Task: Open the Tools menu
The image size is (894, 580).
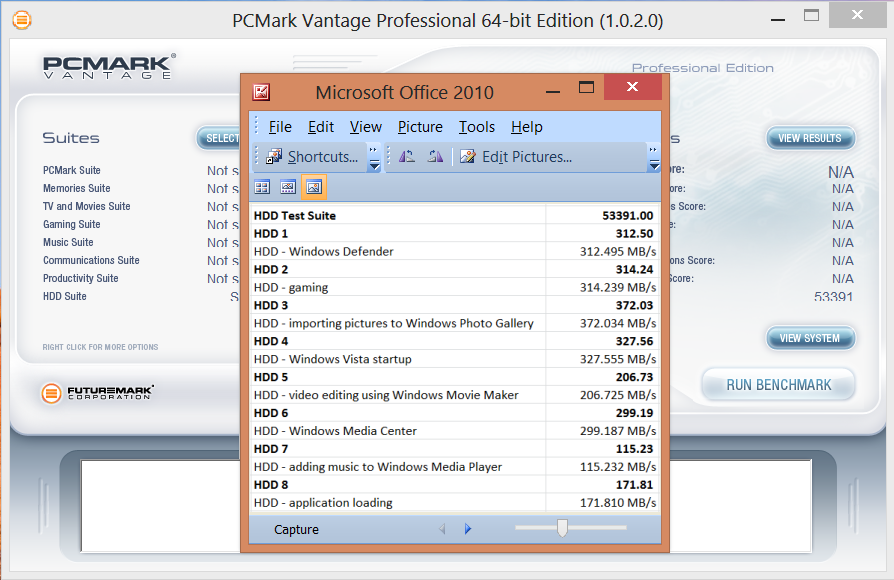Action: tap(477, 127)
